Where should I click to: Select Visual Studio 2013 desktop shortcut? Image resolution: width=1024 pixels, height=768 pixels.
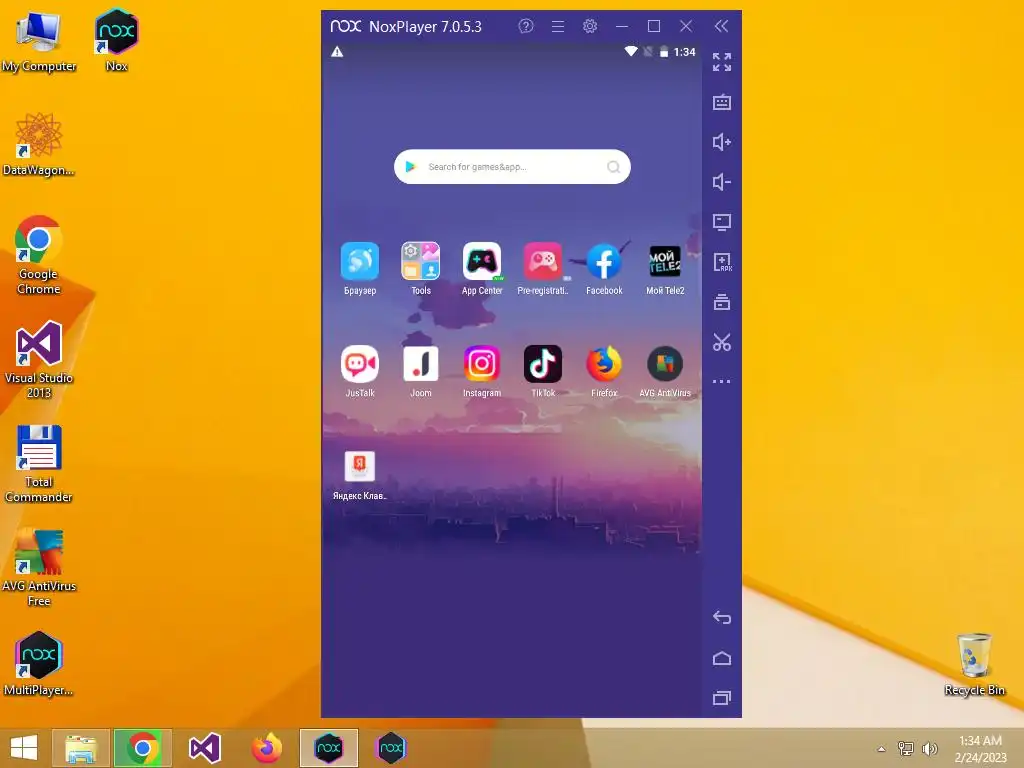(x=39, y=359)
